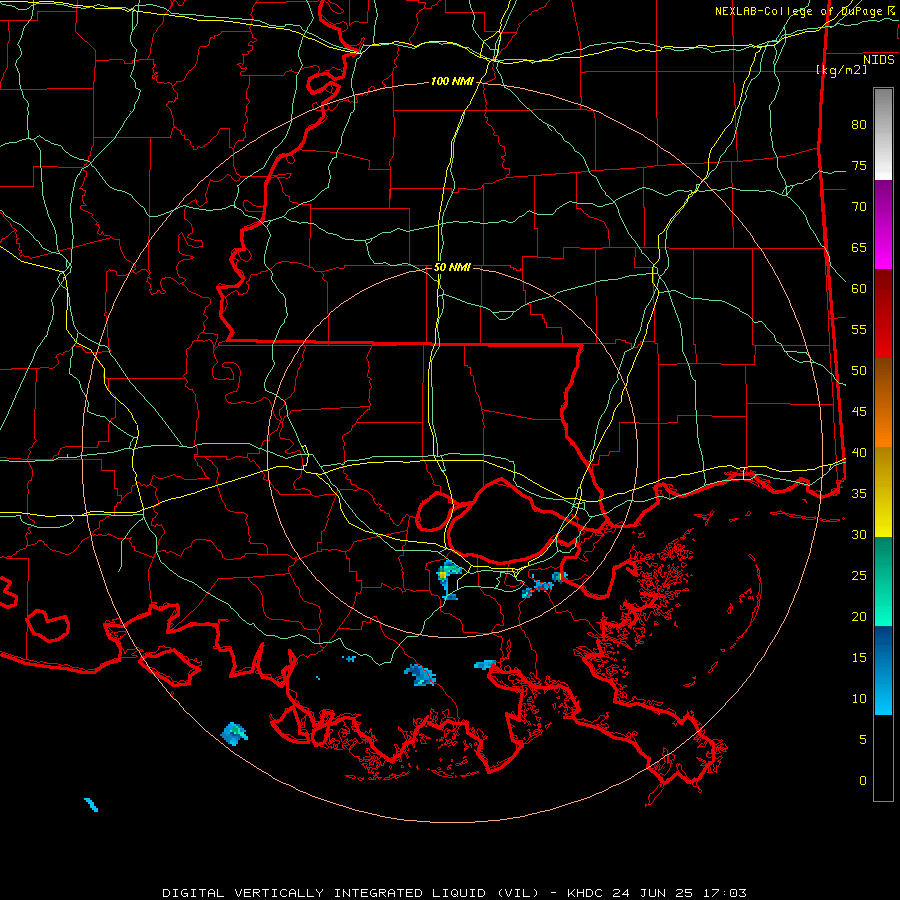Click the 40 value on the legend
The width and height of the screenshot is (900, 900).
859,453
